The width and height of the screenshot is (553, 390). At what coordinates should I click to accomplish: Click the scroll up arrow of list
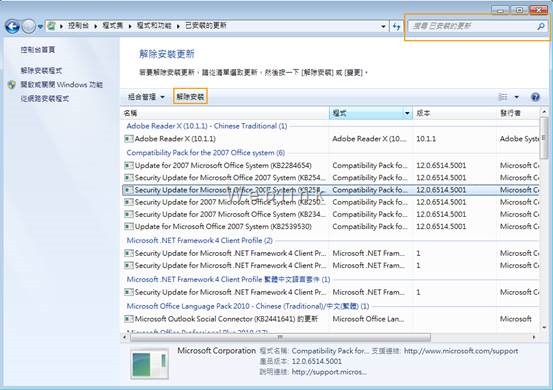tap(544, 112)
